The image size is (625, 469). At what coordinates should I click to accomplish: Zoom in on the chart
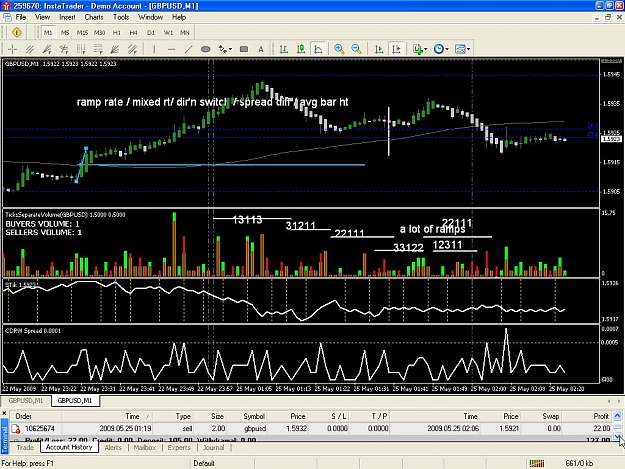[x=339, y=49]
